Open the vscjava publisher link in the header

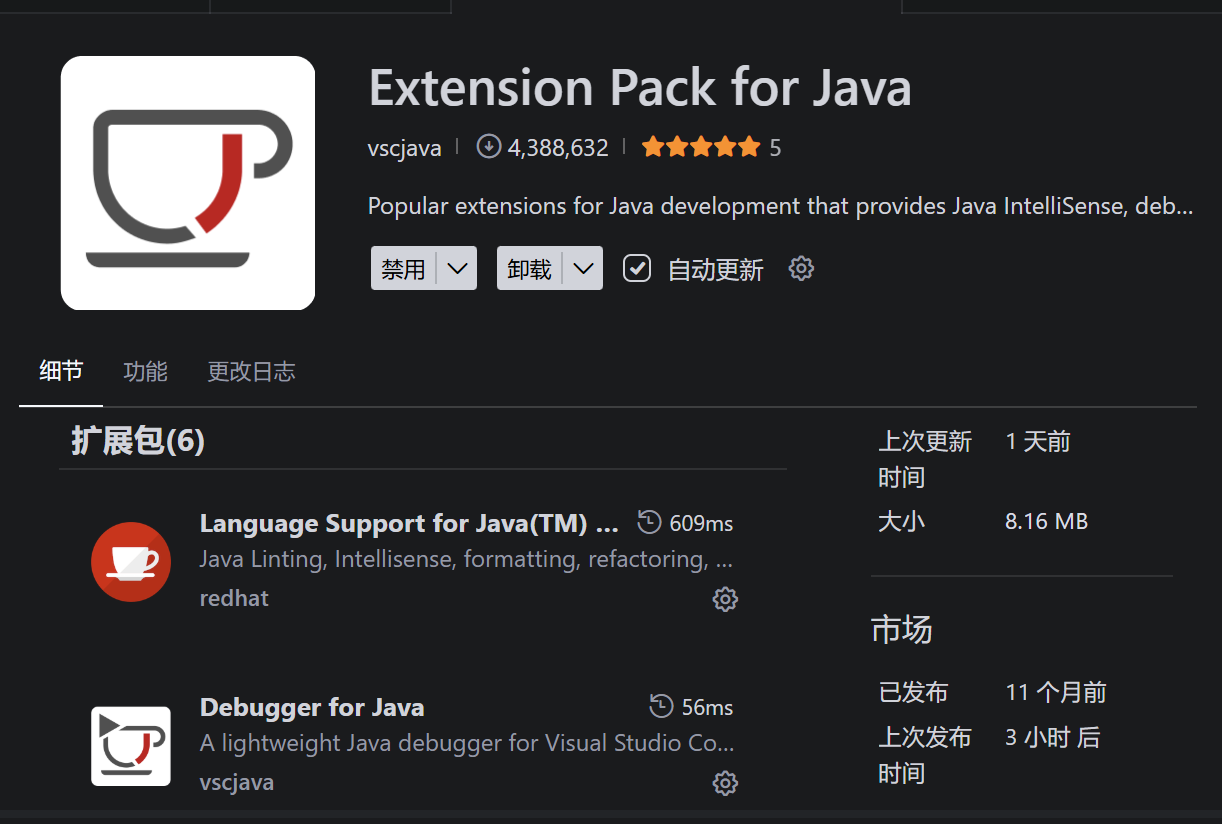[405, 148]
